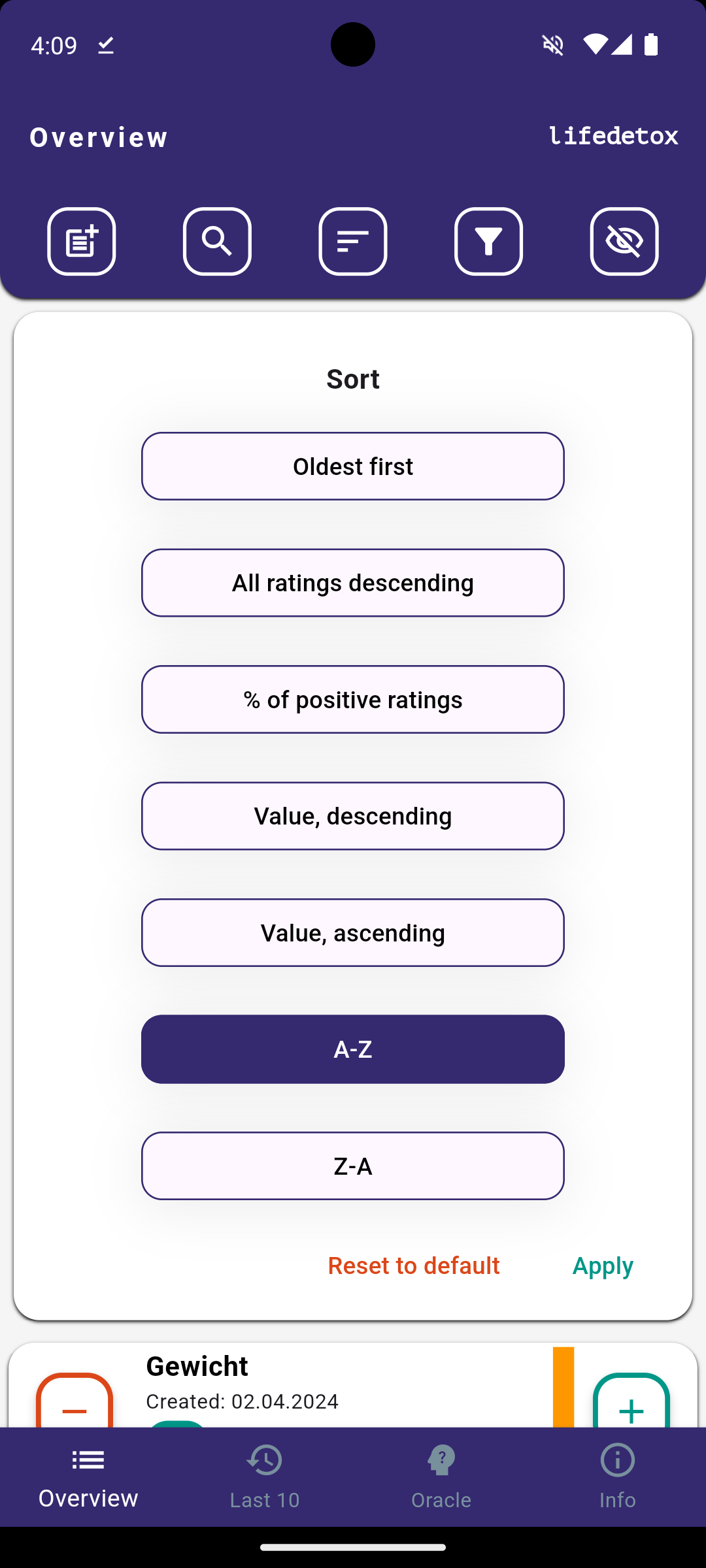Open the search icon in toolbar
The height and width of the screenshot is (1568, 706).
click(x=217, y=241)
